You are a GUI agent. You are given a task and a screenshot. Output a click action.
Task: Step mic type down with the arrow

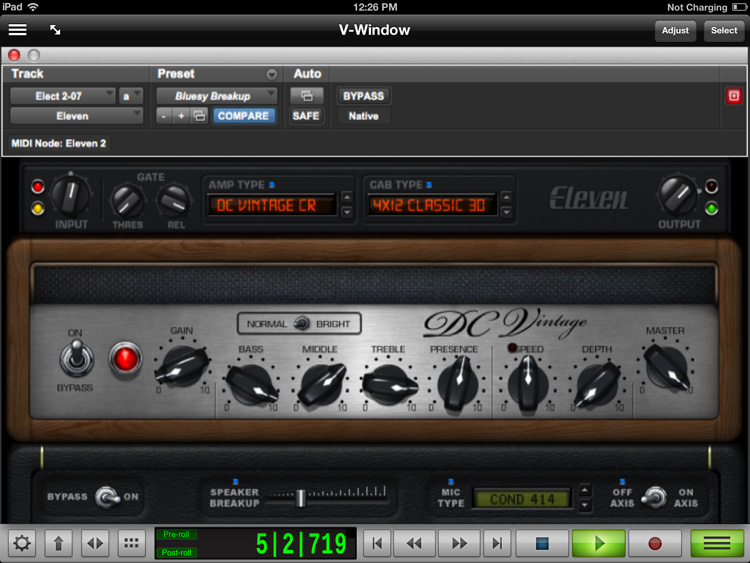point(585,505)
